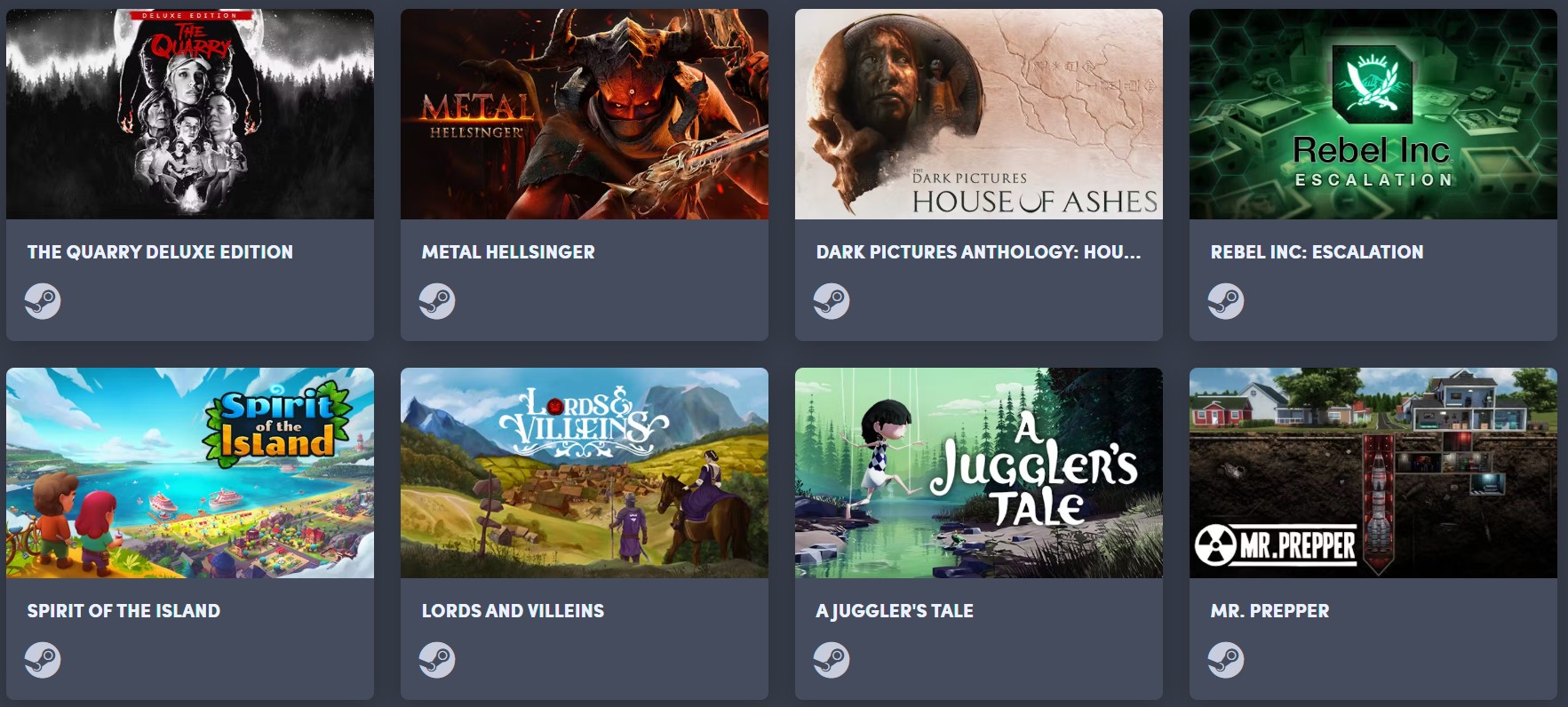
Task: Click Steam icon under Metal Hellsinger
Action: pos(437,301)
